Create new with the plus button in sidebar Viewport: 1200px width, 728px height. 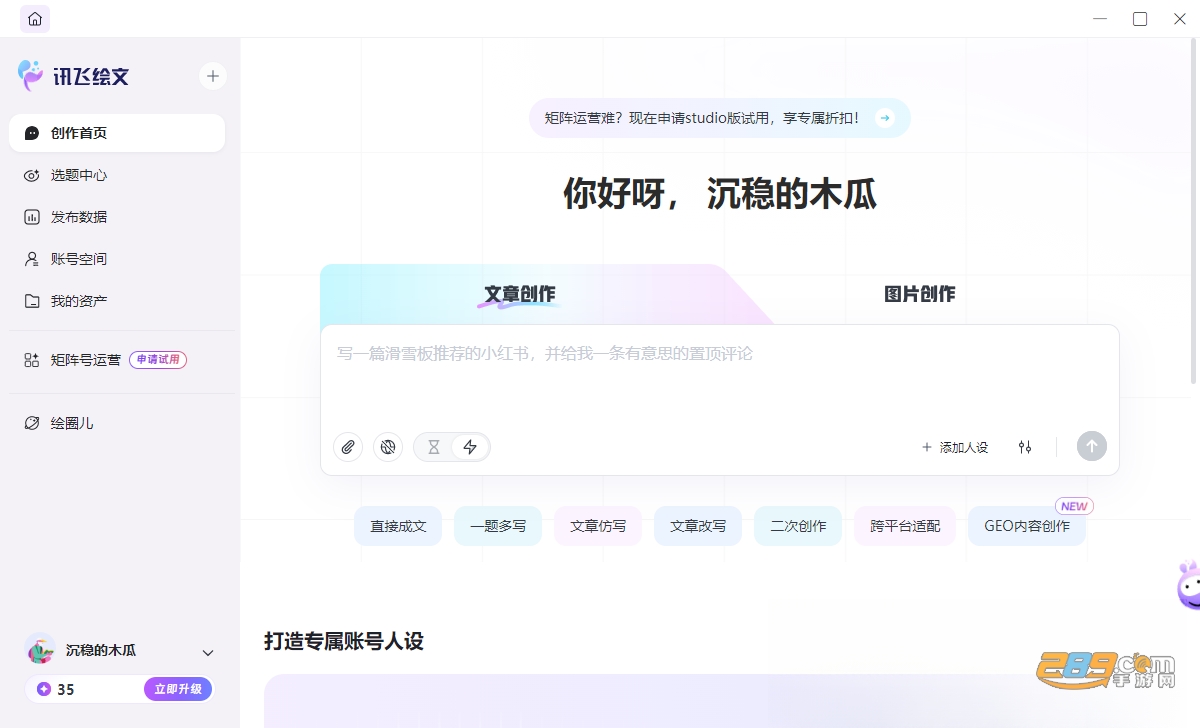pyautogui.click(x=212, y=76)
